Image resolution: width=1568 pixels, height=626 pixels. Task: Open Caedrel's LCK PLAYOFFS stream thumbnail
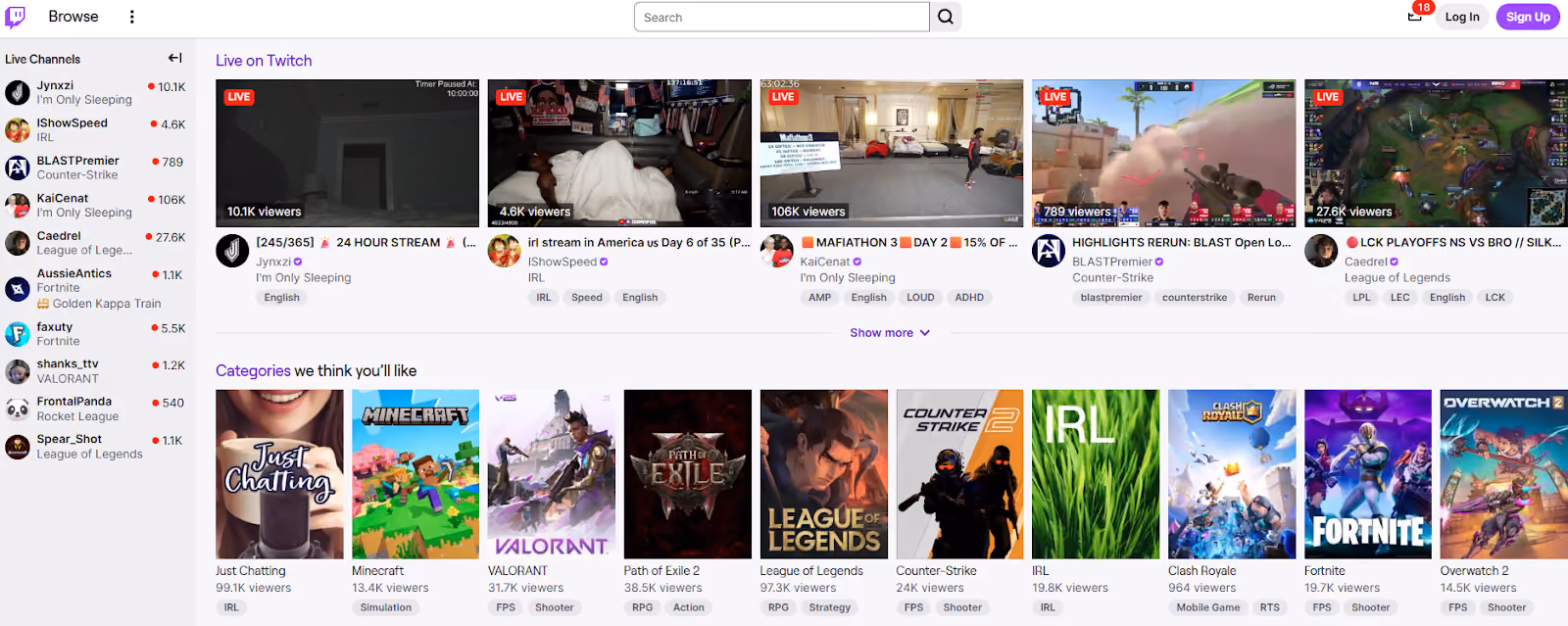coord(1436,153)
